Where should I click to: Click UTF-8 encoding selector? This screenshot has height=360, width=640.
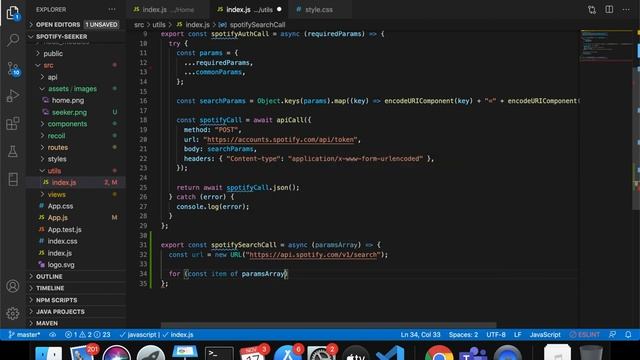(496, 335)
